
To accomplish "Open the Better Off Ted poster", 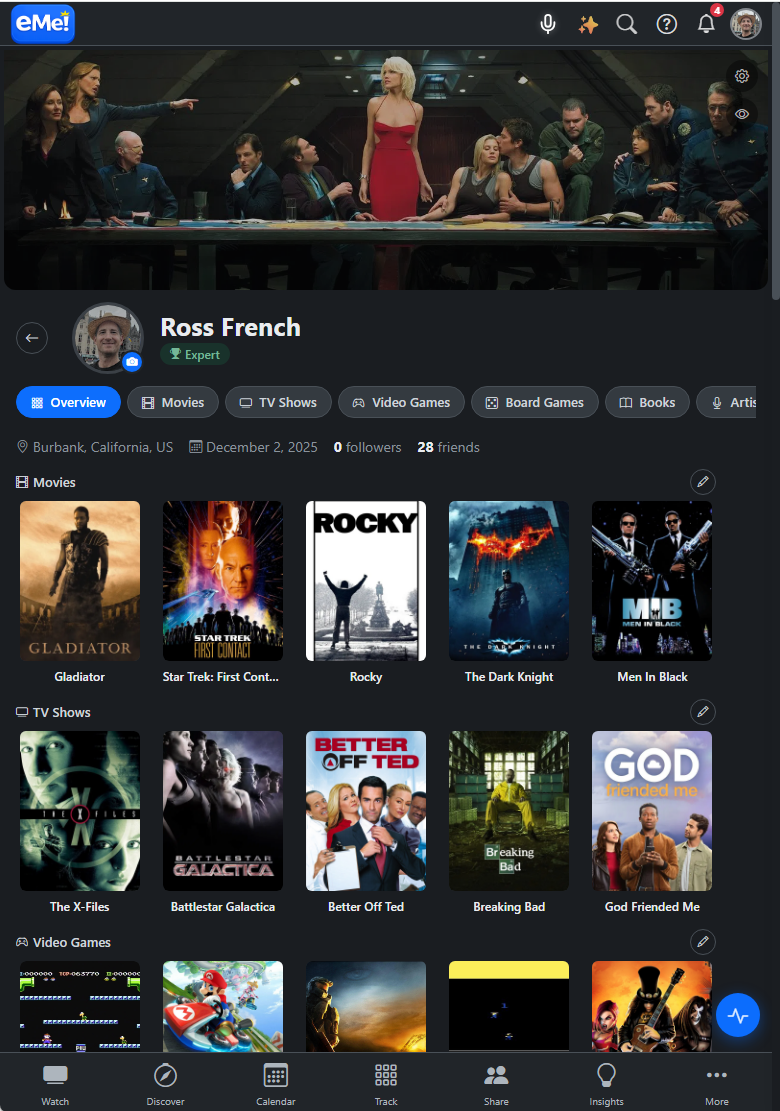I will (x=366, y=811).
